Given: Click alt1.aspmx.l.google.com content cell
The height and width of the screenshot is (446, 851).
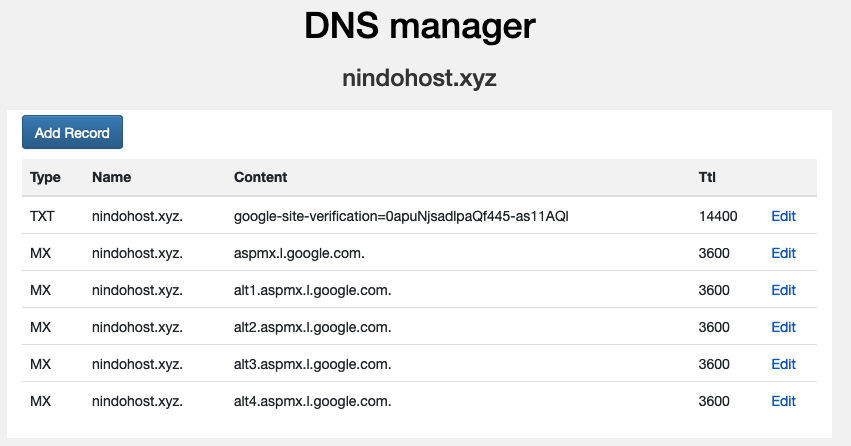Looking at the screenshot, I should click(x=313, y=290).
